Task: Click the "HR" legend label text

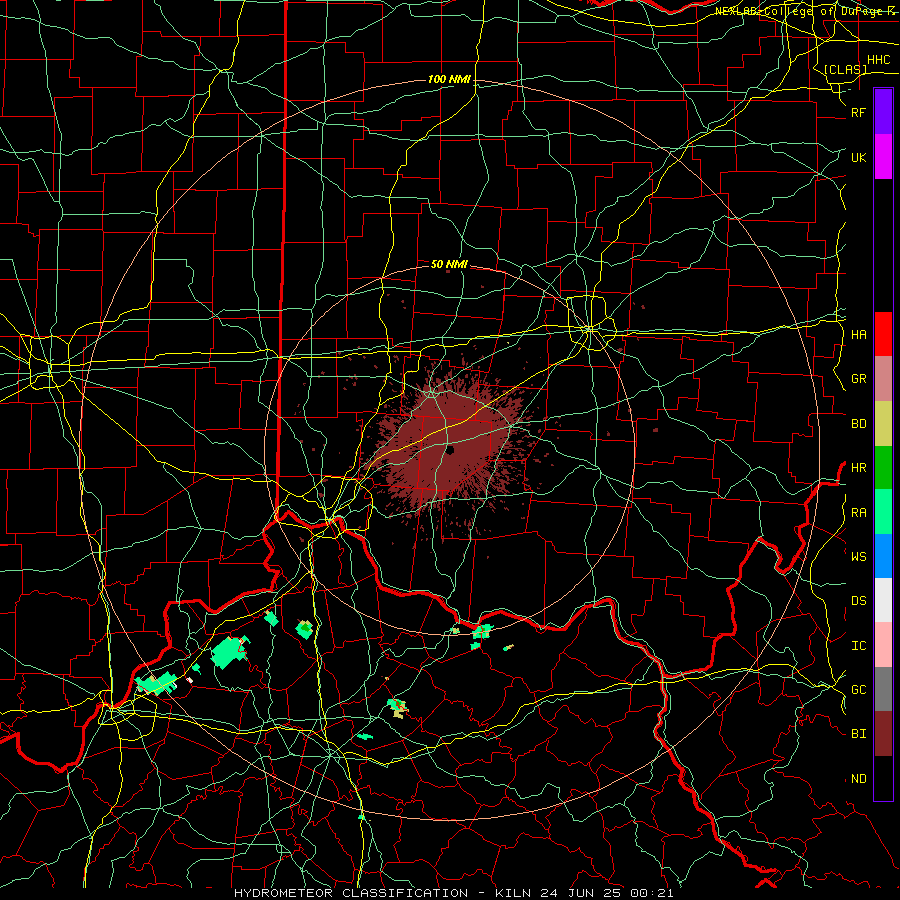Action: point(859,468)
